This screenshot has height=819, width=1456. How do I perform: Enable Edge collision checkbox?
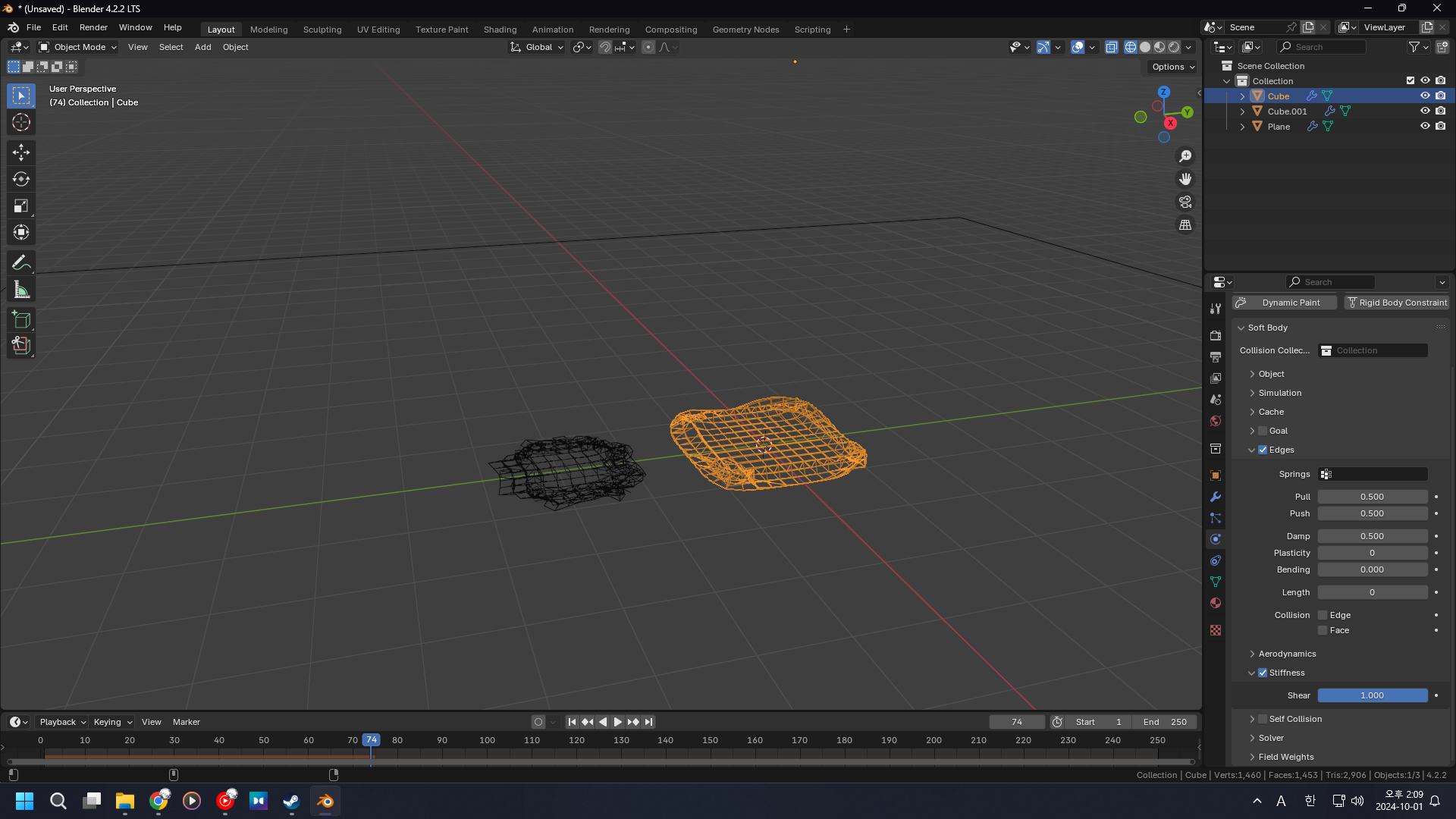pyautogui.click(x=1323, y=615)
